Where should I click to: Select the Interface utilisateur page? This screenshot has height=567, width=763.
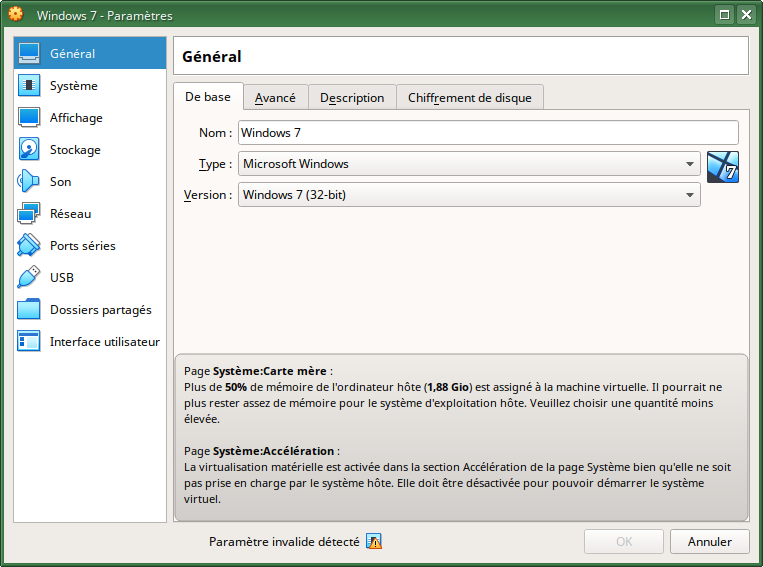(90, 341)
